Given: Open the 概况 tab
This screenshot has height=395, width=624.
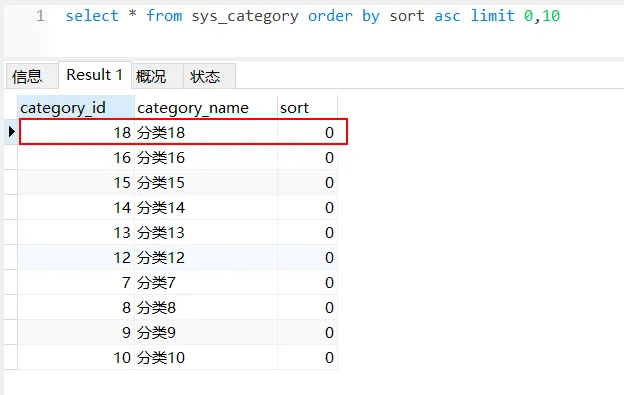Looking at the screenshot, I should (x=157, y=76).
